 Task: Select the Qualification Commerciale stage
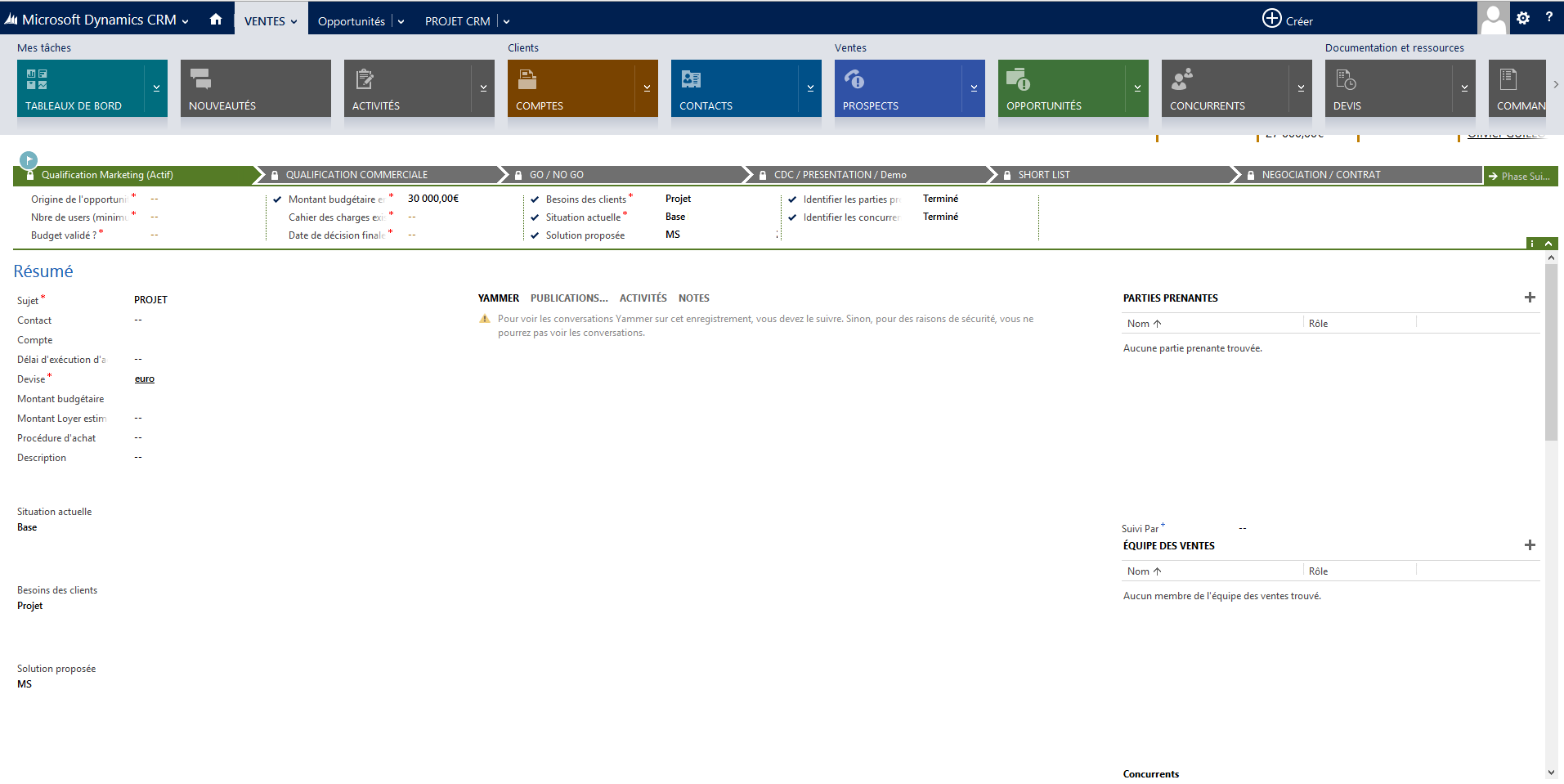point(380,175)
